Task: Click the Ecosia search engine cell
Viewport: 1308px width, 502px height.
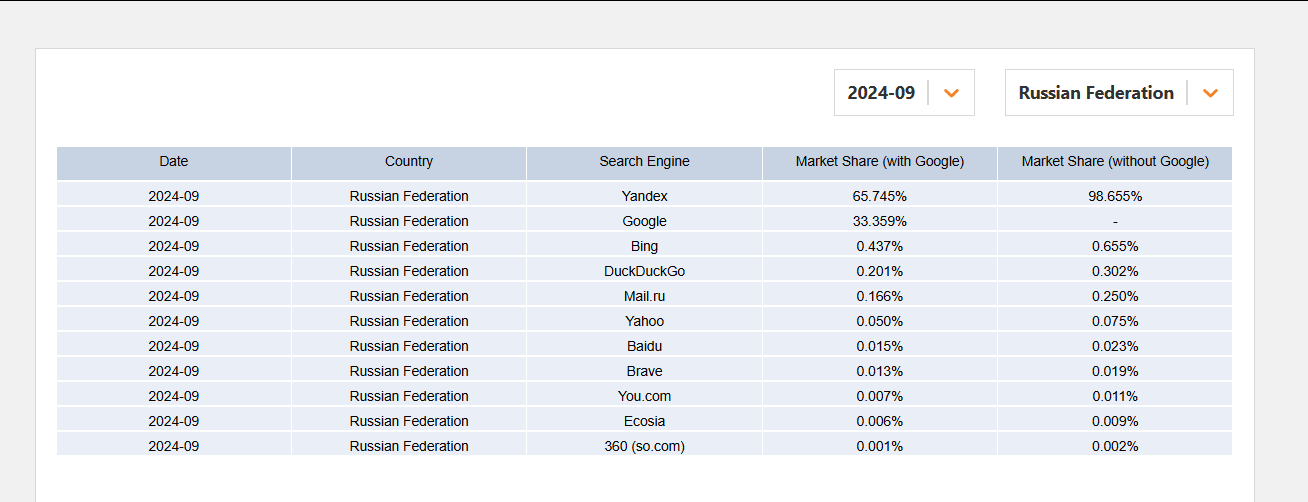Action: click(x=644, y=421)
